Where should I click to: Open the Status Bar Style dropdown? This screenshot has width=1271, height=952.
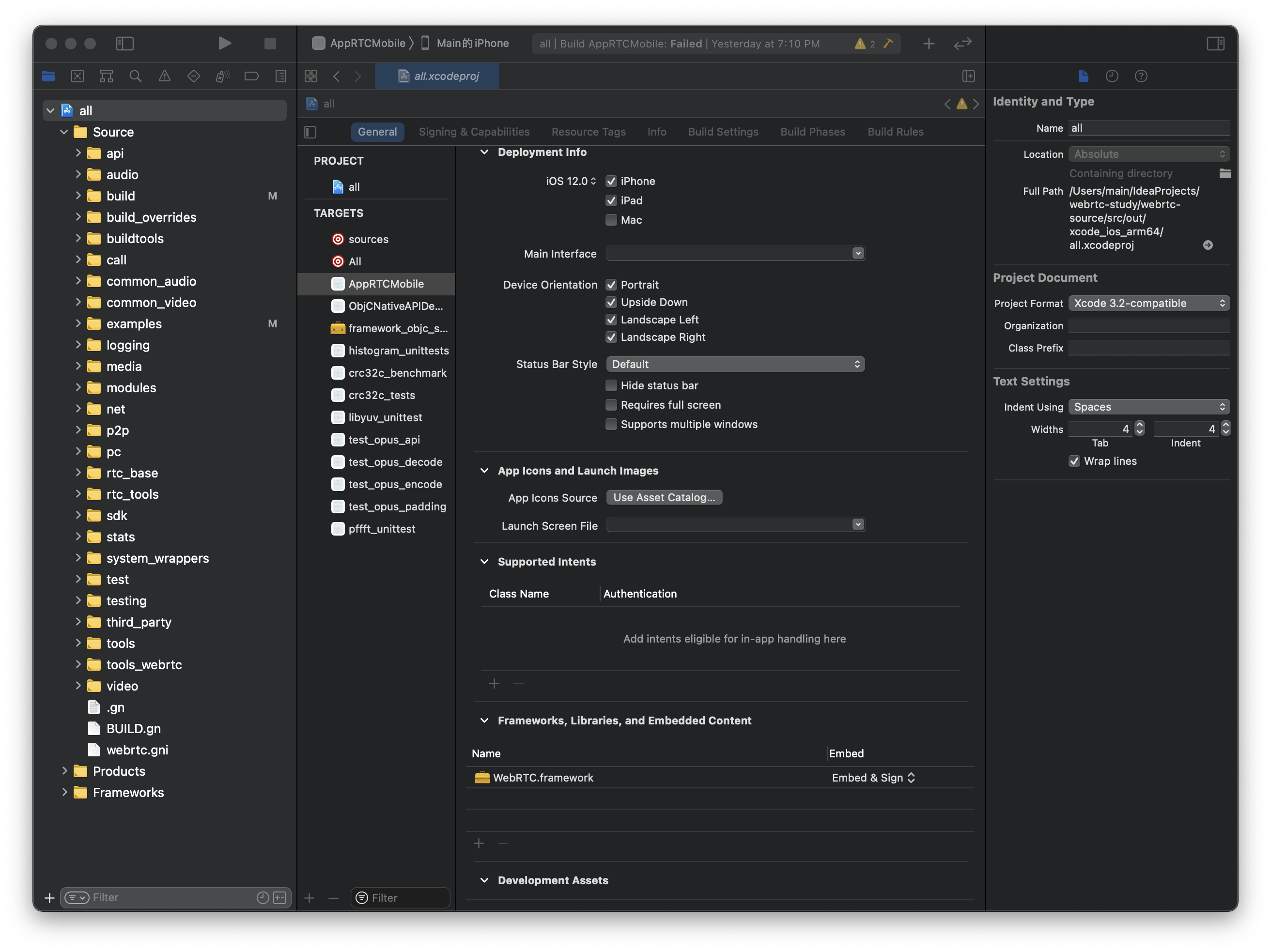(x=735, y=364)
